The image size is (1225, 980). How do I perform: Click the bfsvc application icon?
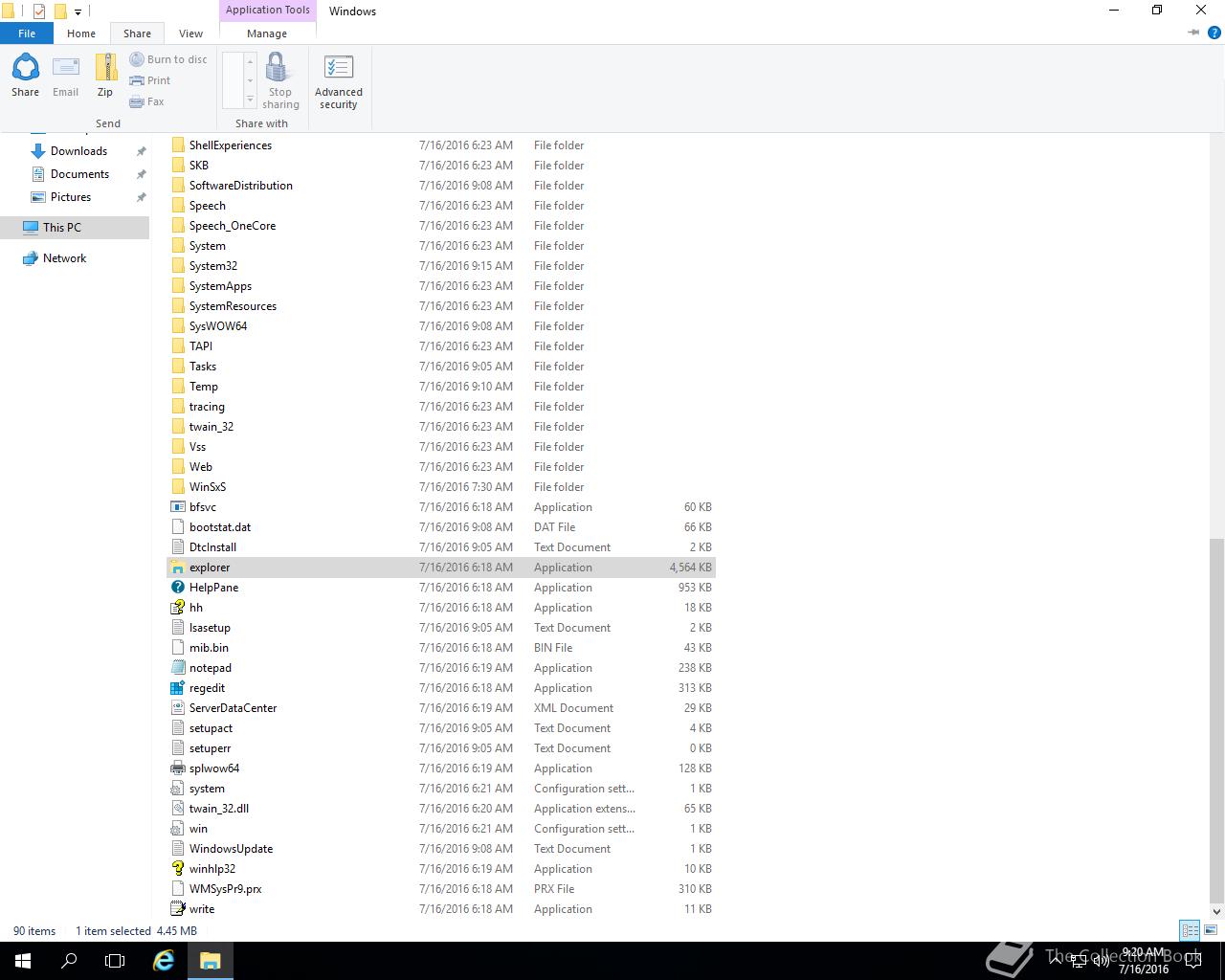(x=177, y=507)
